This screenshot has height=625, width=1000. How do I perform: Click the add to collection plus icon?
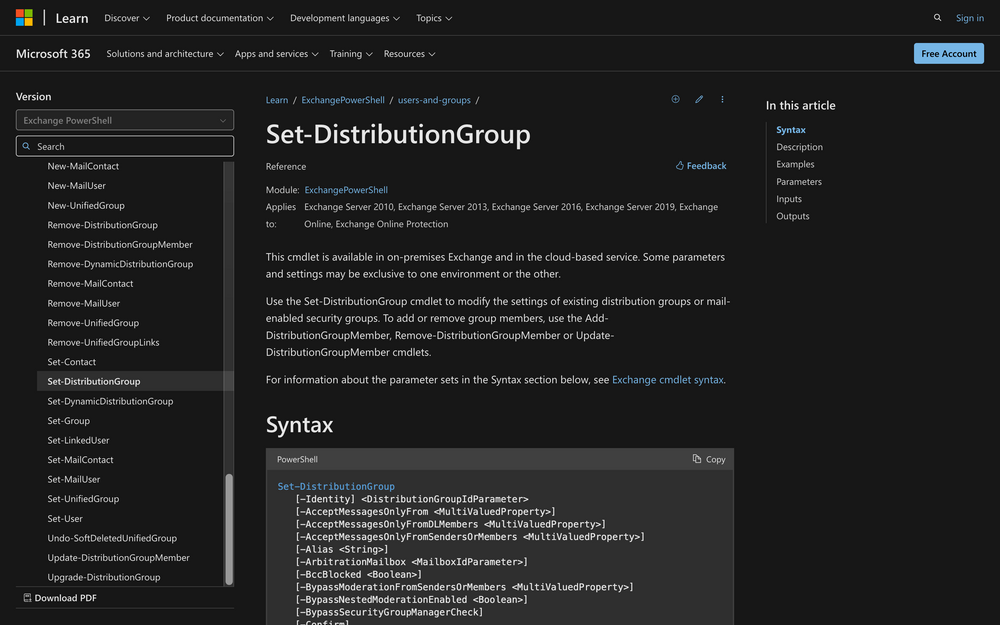(675, 100)
